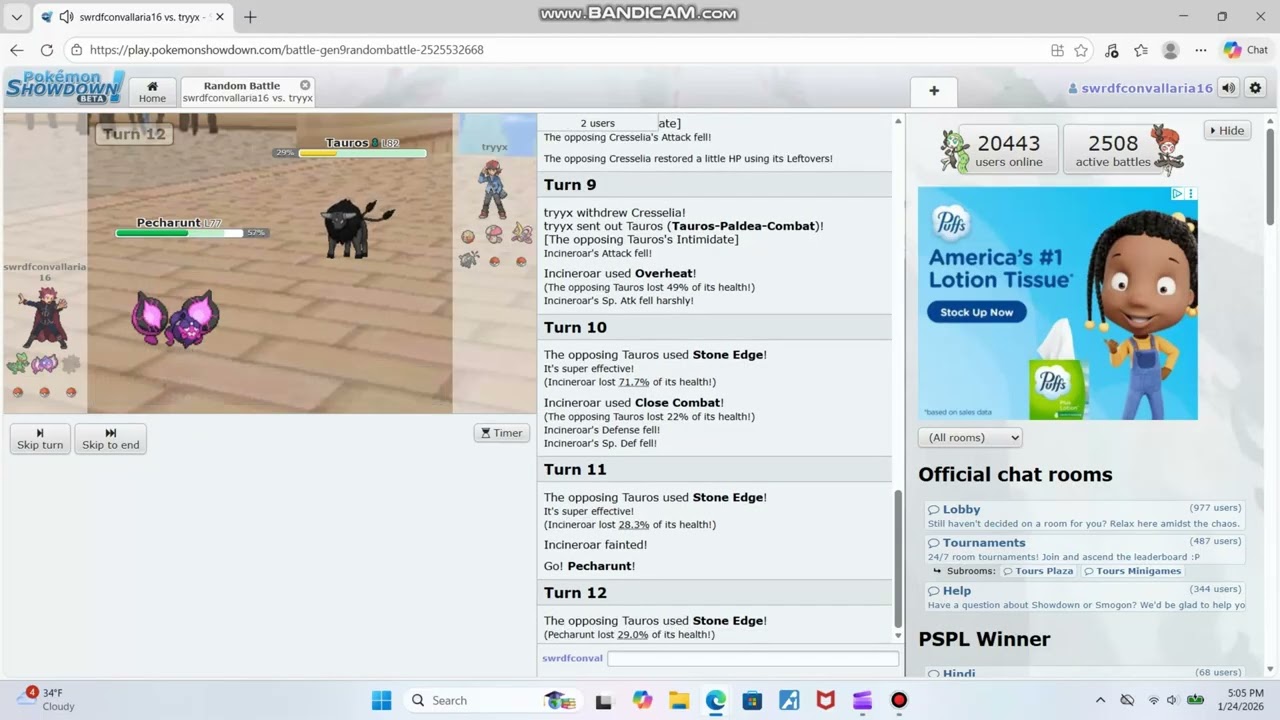Open the Tours Minigames subroom
The width and height of the screenshot is (1280, 720).
[x=1132, y=571]
